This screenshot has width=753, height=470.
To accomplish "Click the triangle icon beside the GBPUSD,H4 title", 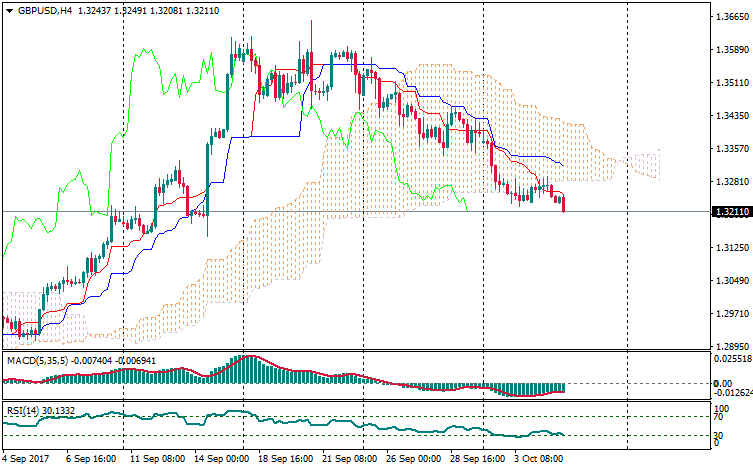I will [8, 10].
